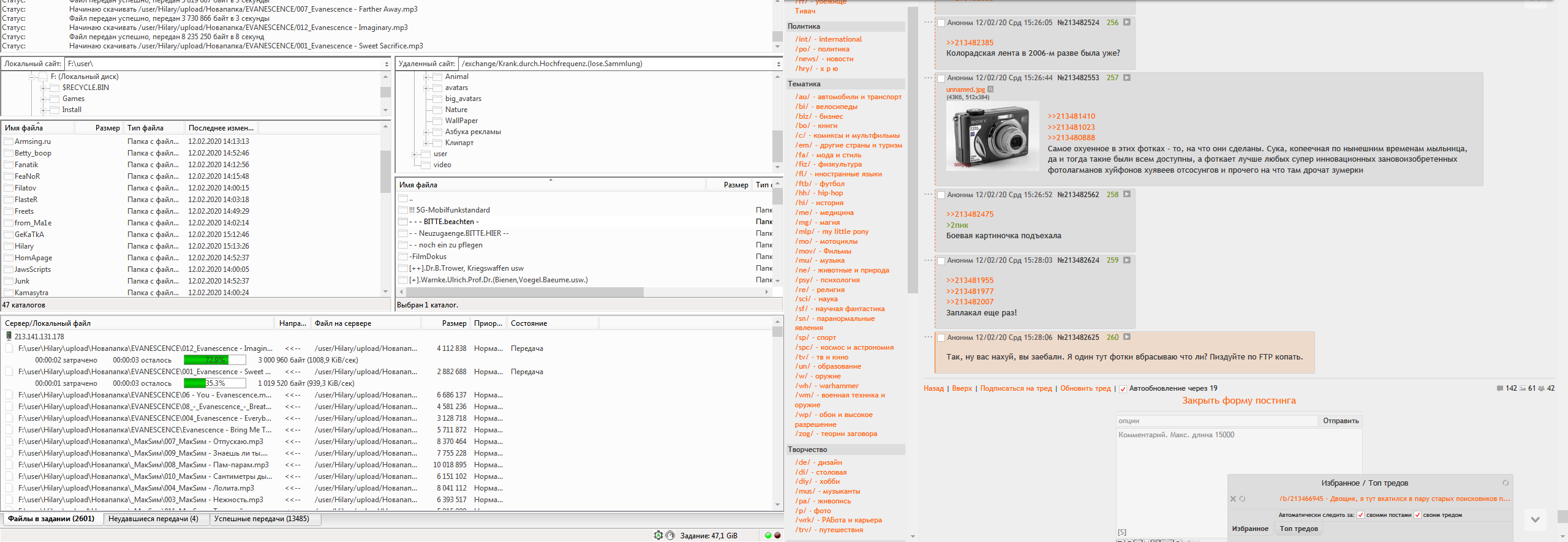Click the Hilary folder icon in local list
Viewport: 1568px width, 542px height.
click(x=9, y=246)
